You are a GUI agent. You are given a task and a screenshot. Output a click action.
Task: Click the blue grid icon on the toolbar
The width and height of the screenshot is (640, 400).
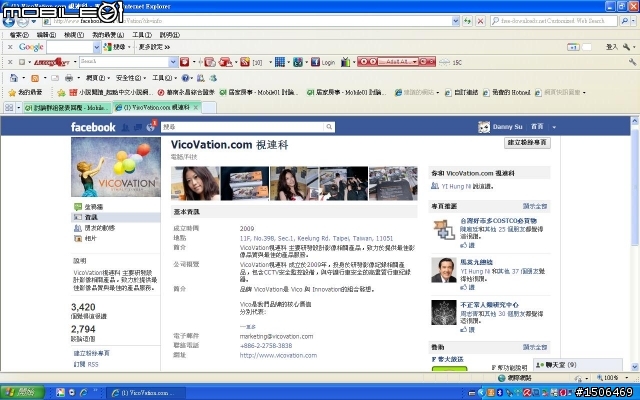(280, 62)
